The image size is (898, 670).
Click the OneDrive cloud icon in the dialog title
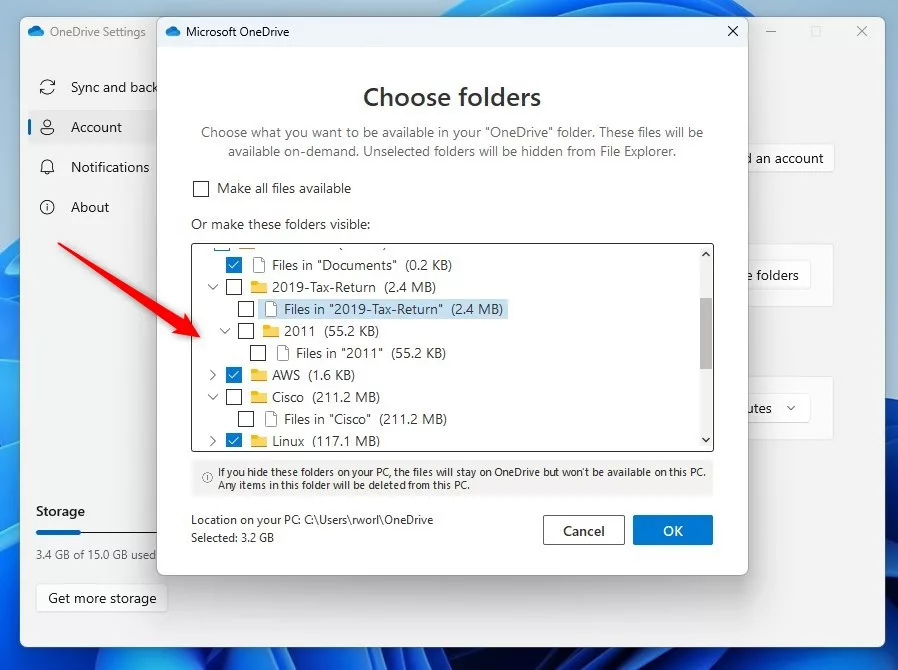click(173, 31)
